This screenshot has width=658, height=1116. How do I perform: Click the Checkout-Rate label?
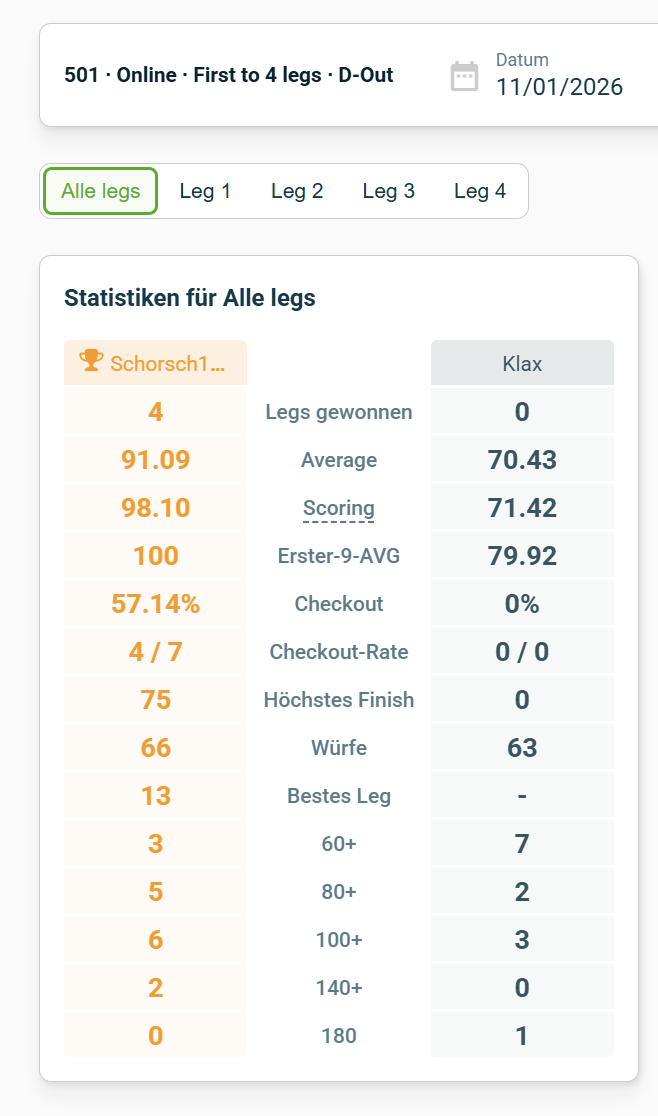(339, 651)
